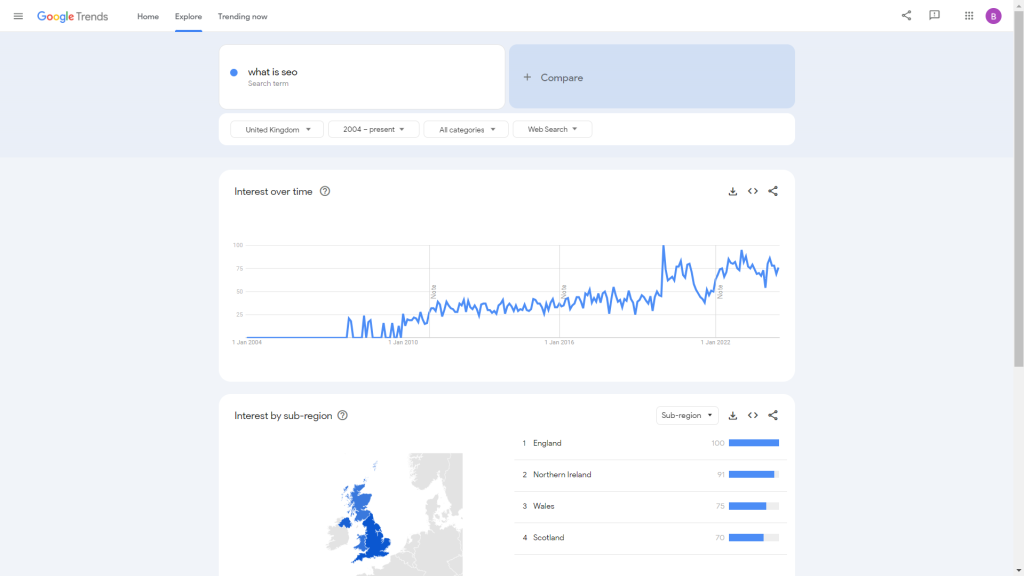1024x576 pixels.
Task: Open the United Kingdom region dropdown
Action: point(276,129)
